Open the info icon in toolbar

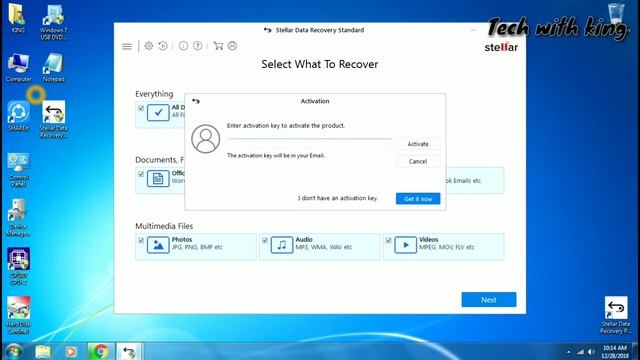click(x=183, y=46)
